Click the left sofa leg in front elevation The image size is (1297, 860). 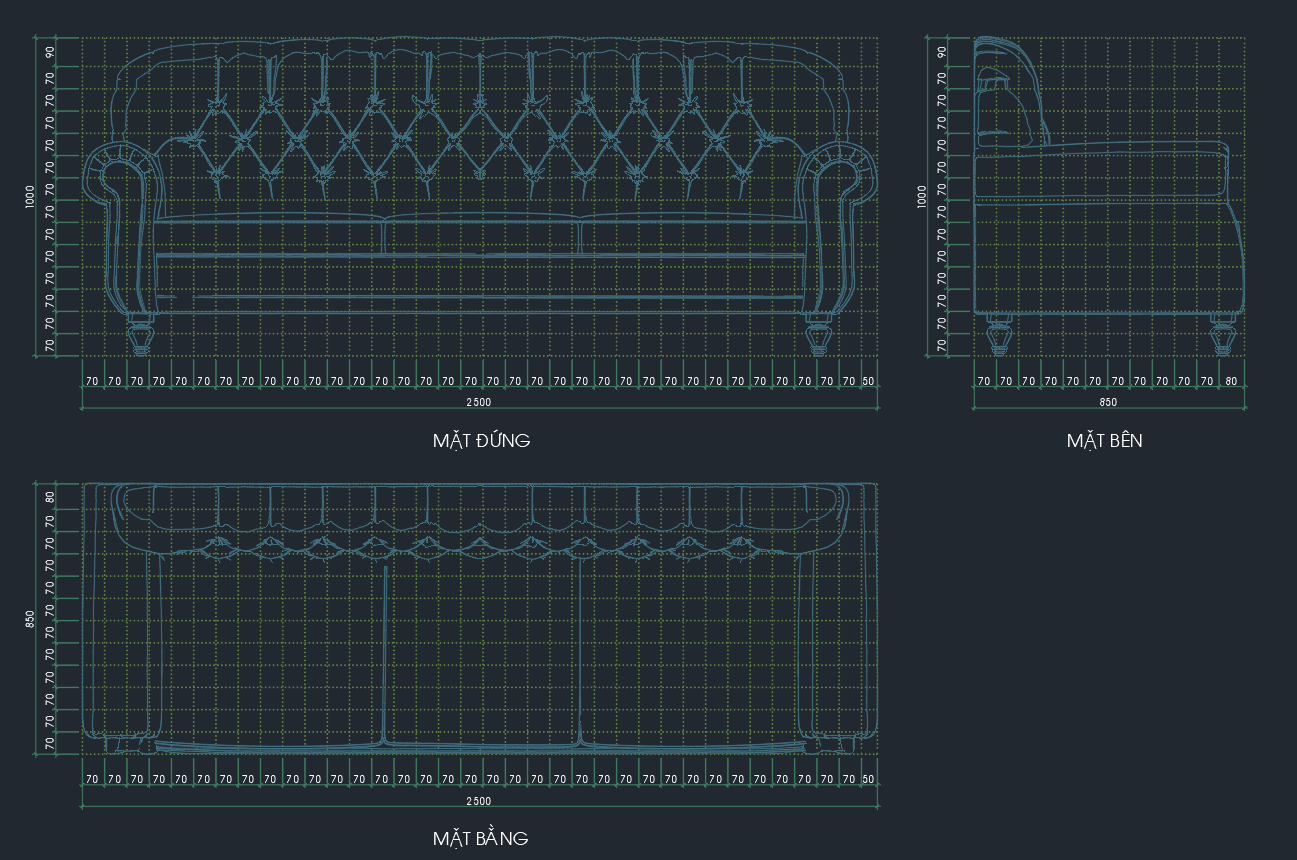pos(141,335)
